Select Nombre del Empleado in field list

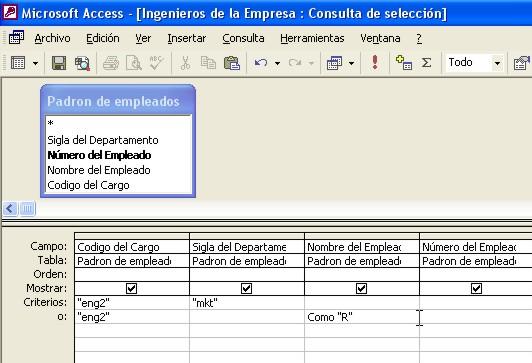tap(99, 170)
